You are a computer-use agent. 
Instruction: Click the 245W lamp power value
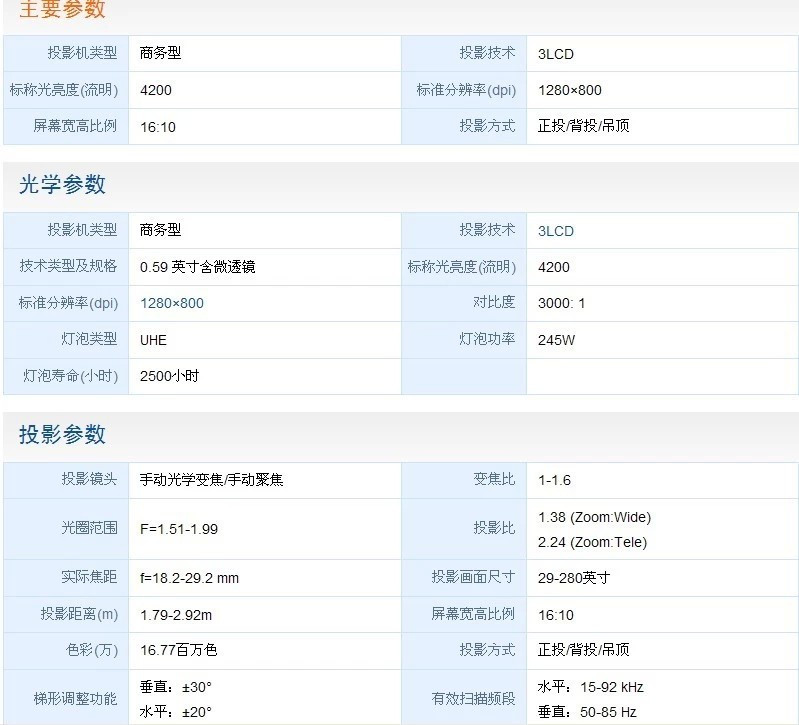pos(557,340)
